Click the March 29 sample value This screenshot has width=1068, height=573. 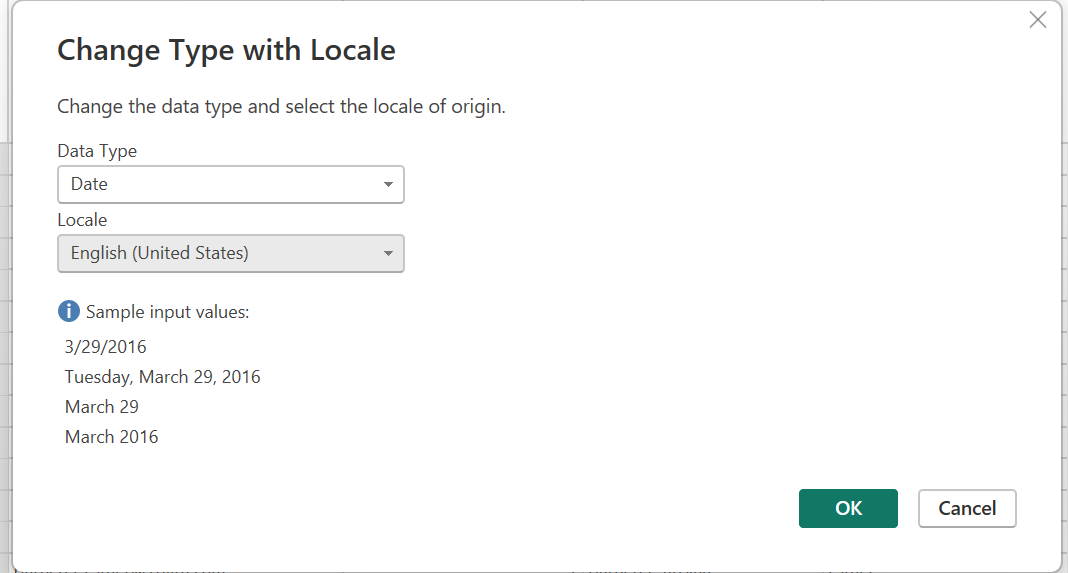coord(101,407)
